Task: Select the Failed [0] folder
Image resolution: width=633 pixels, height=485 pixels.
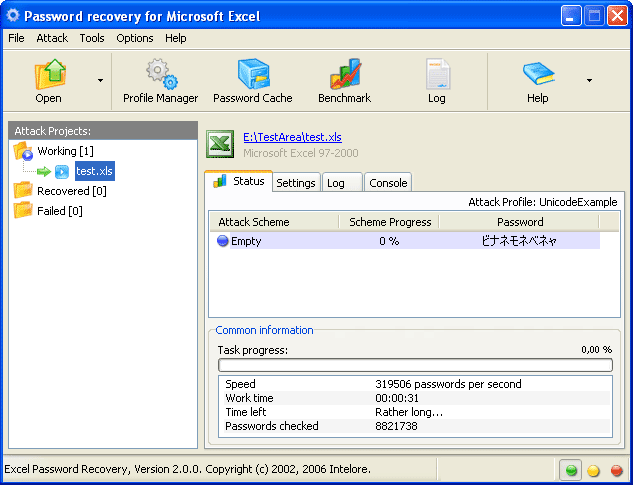Action: [x=59, y=211]
